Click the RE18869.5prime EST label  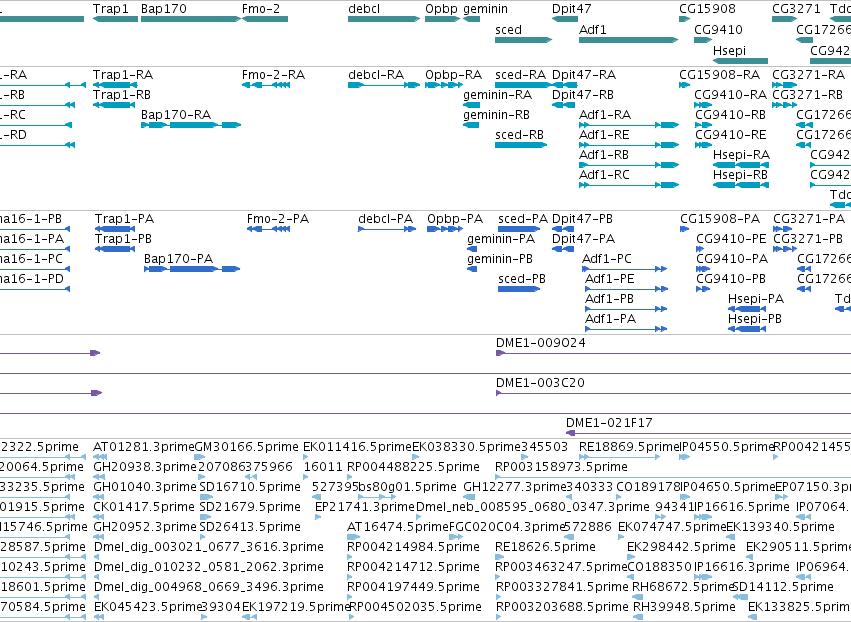tap(629, 447)
